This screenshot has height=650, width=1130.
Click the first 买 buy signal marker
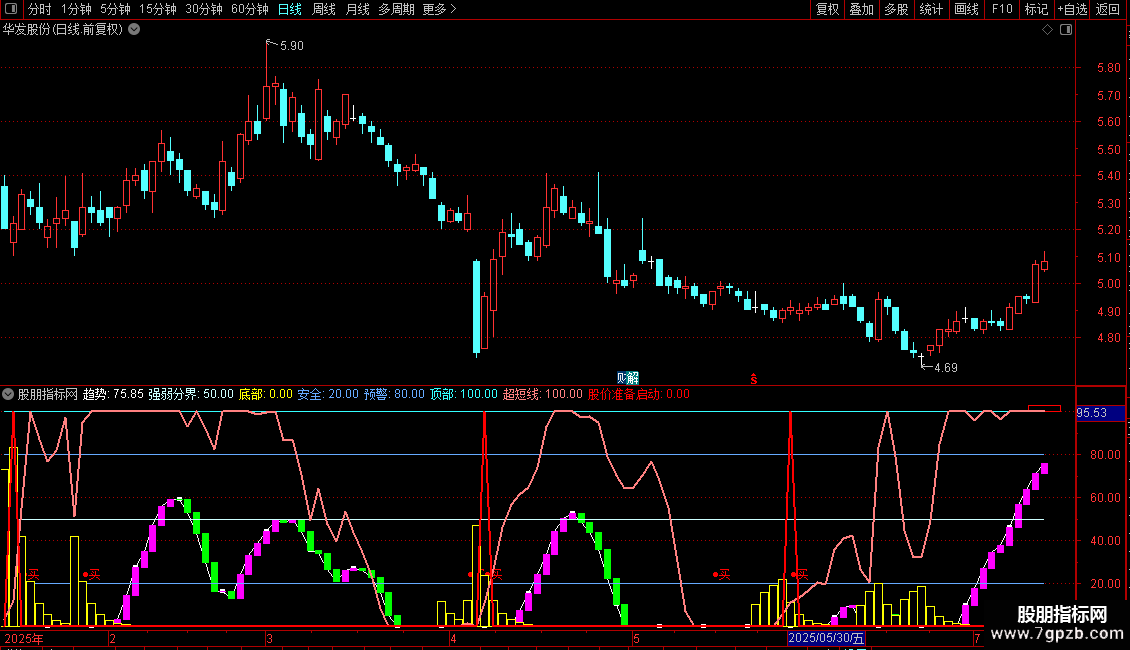point(33,574)
